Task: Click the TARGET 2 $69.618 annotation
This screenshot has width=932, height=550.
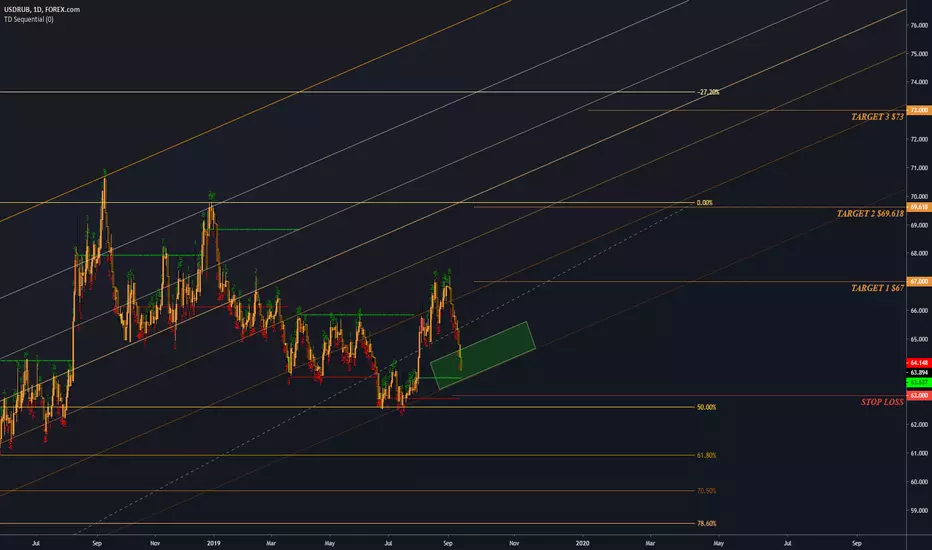Action: click(870, 213)
